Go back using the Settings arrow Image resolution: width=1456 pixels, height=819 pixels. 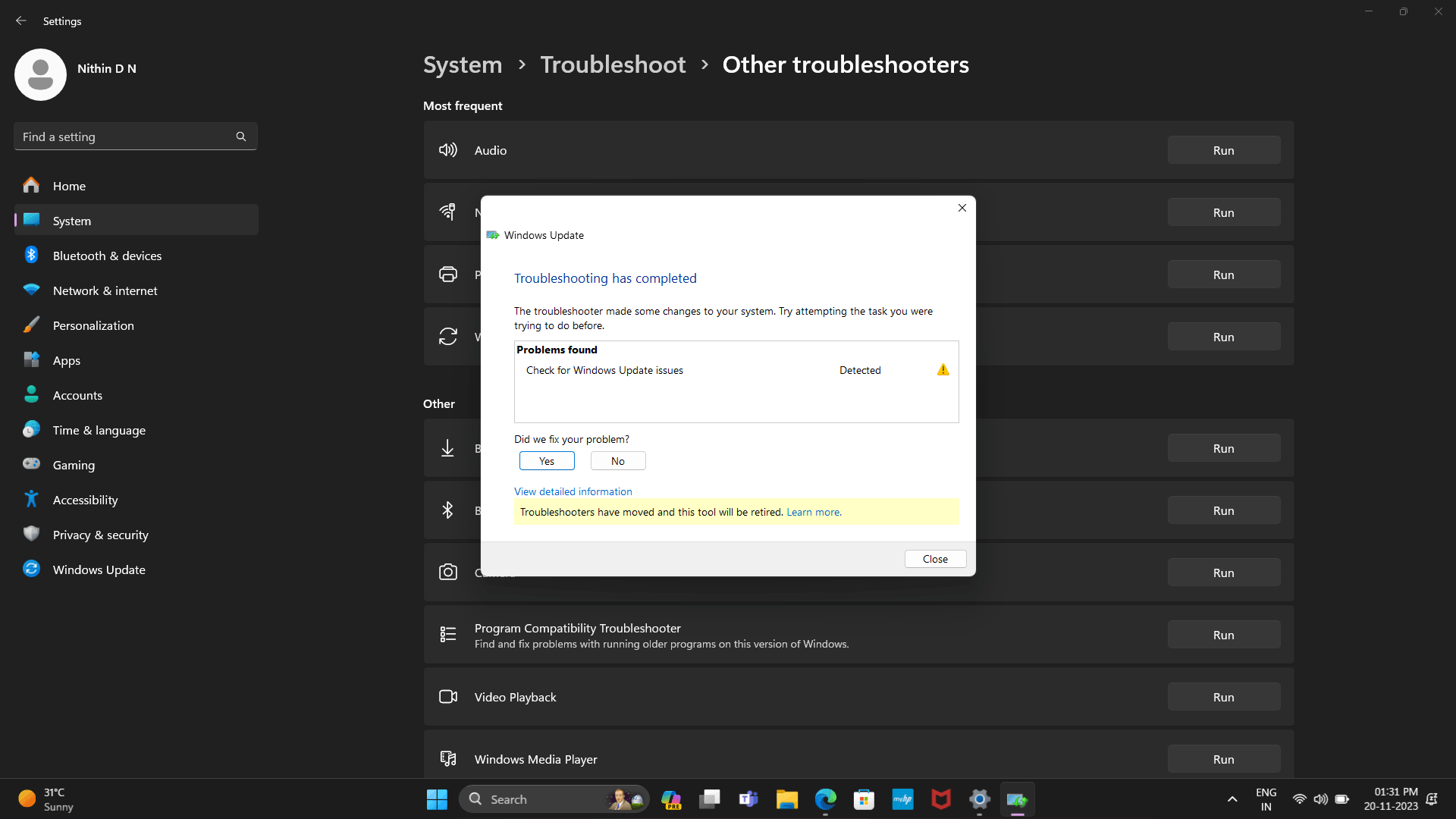pyautogui.click(x=20, y=21)
